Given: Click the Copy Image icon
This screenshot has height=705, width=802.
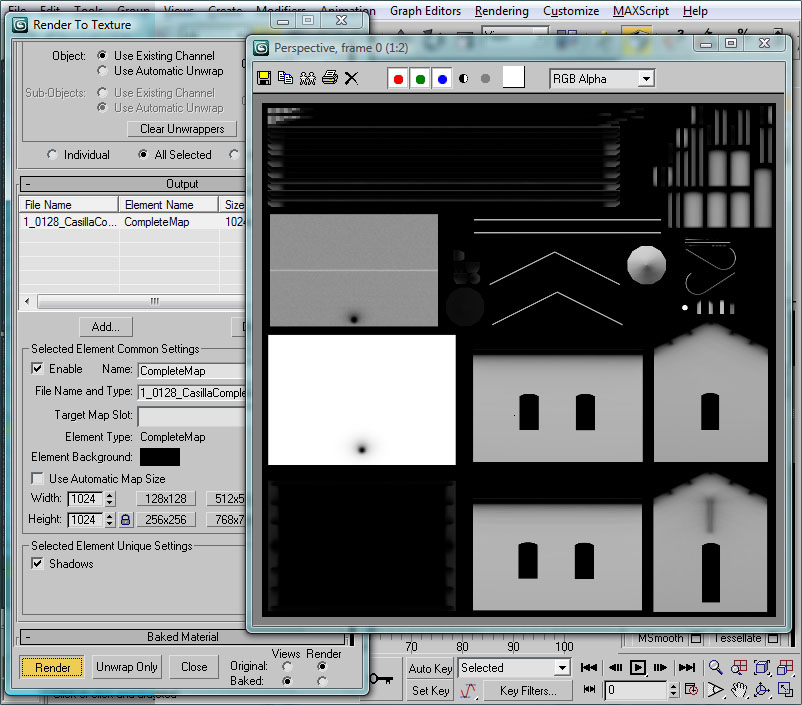Looking at the screenshot, I should point(286,78).
